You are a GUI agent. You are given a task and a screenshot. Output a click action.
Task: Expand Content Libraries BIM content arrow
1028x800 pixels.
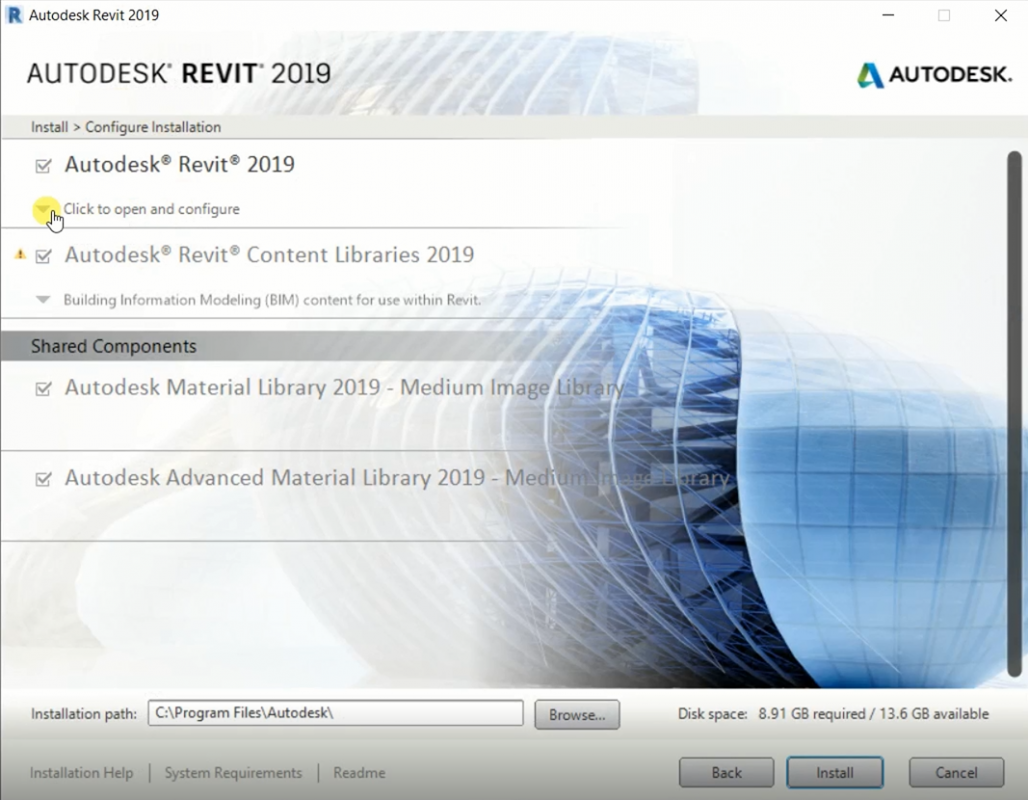point(43,299)
